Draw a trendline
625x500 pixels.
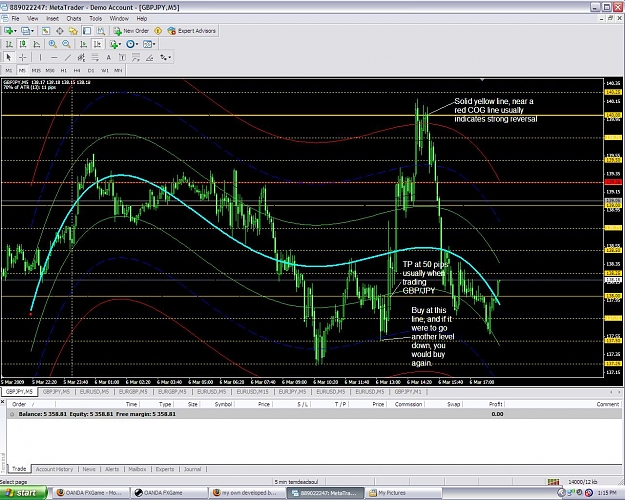point(68,57)
